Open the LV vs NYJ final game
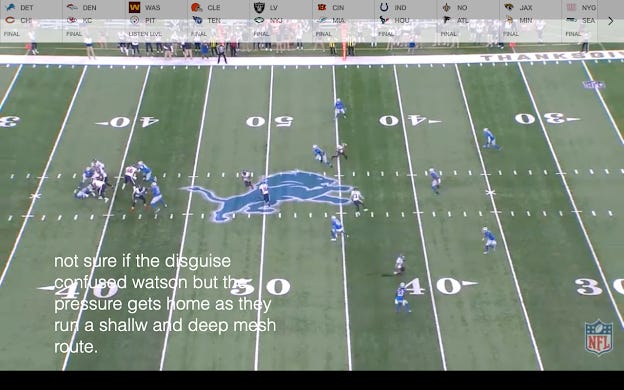 tap(281, 21)
